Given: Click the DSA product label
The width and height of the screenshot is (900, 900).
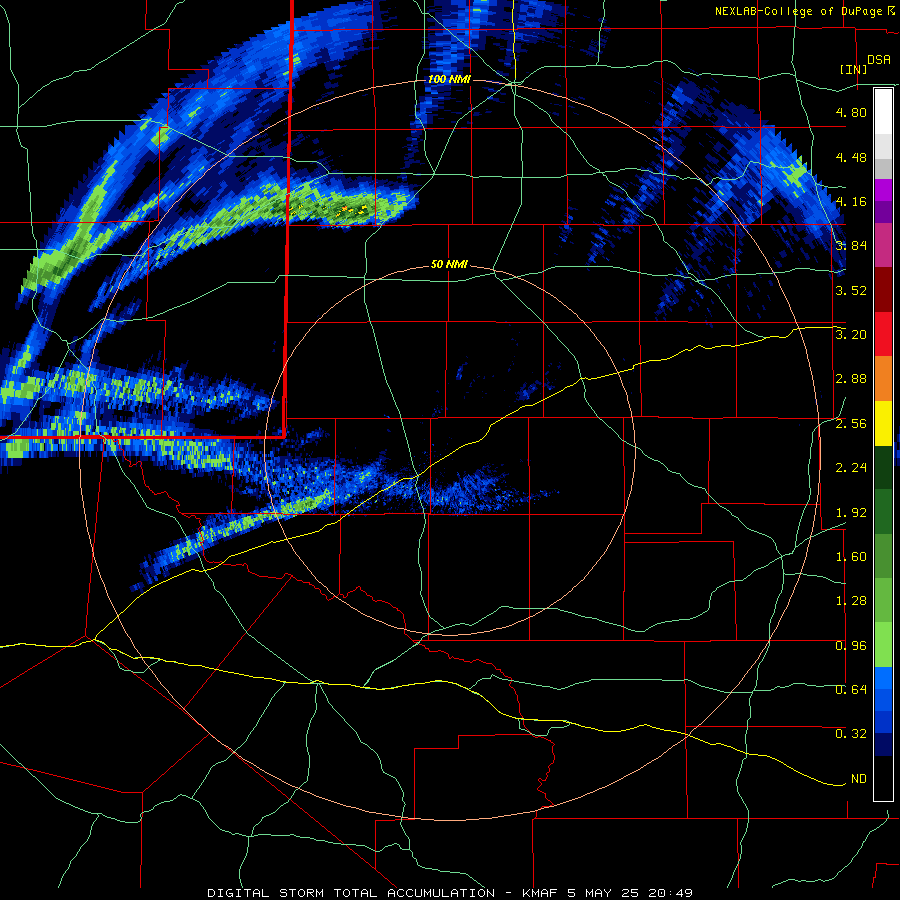Looking at the screenshot, I should [x=878, y=60].
